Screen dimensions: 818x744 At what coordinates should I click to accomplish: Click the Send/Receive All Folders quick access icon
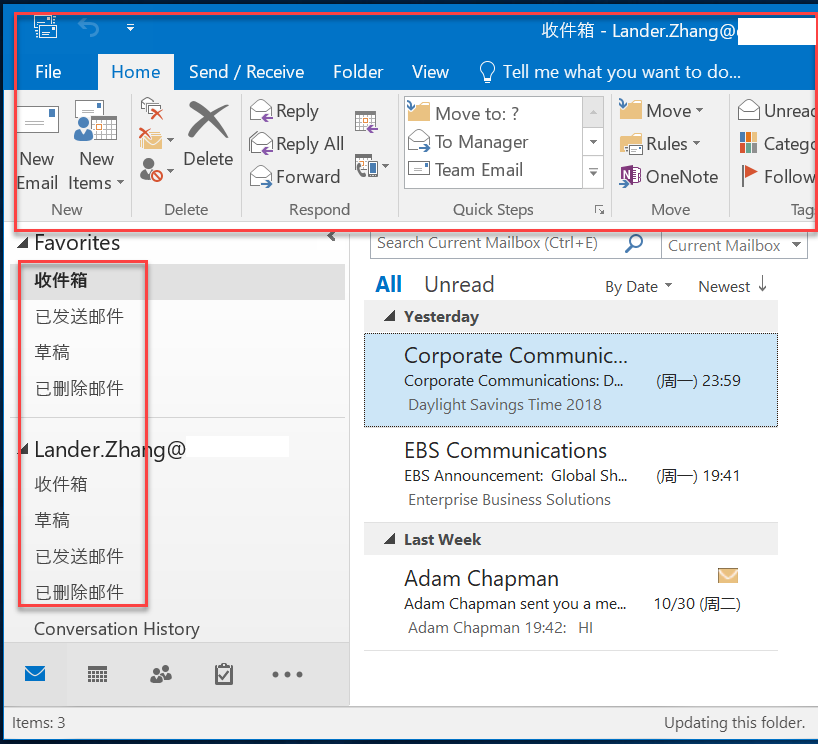click(x=45, y=27)
